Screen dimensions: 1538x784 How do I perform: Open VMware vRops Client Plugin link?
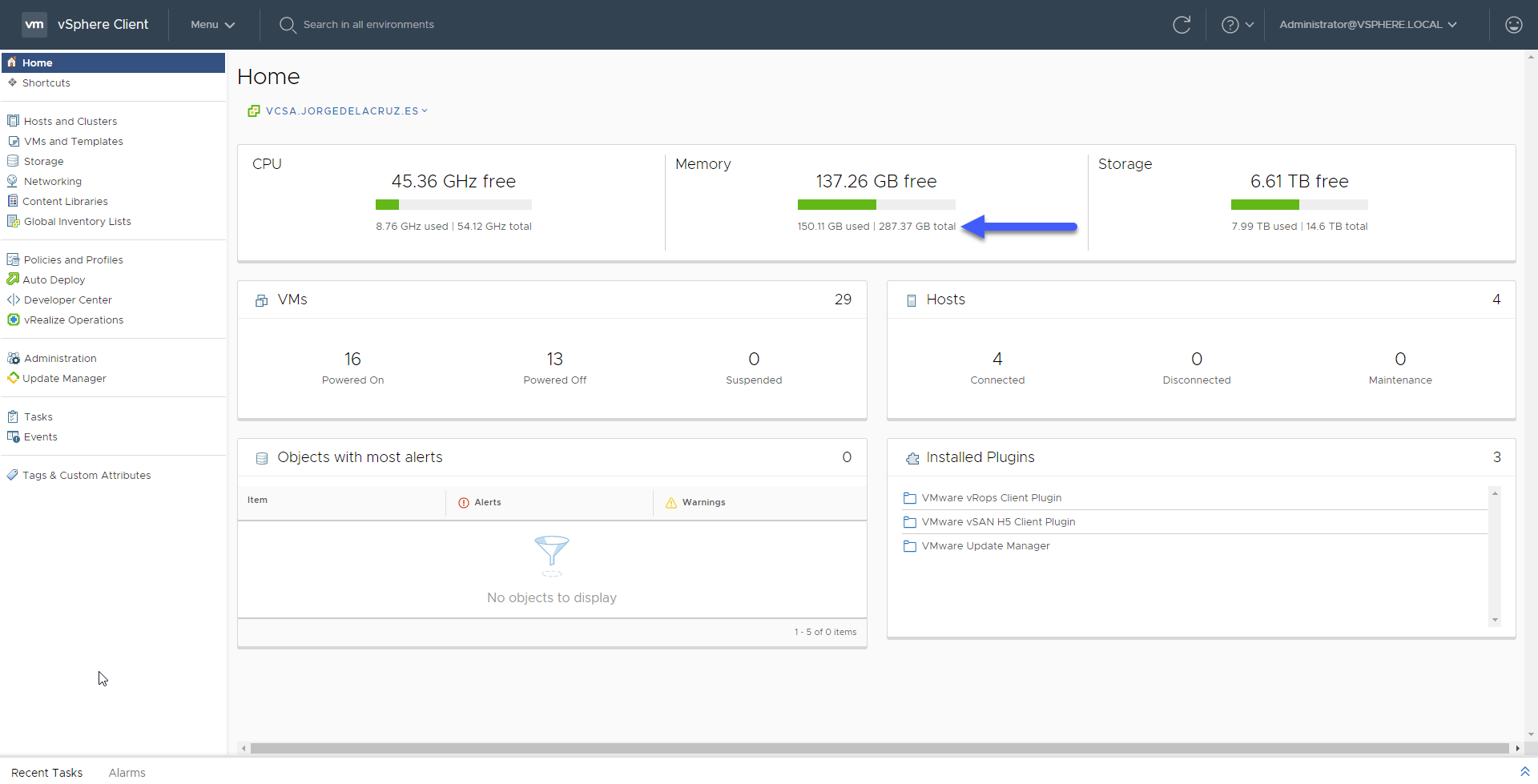[992, 497]
